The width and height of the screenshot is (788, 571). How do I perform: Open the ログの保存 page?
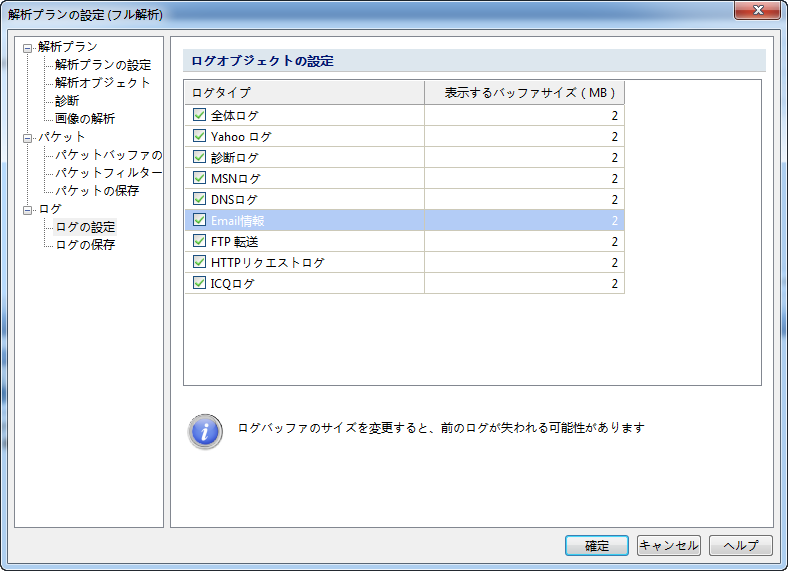(85, 245)
